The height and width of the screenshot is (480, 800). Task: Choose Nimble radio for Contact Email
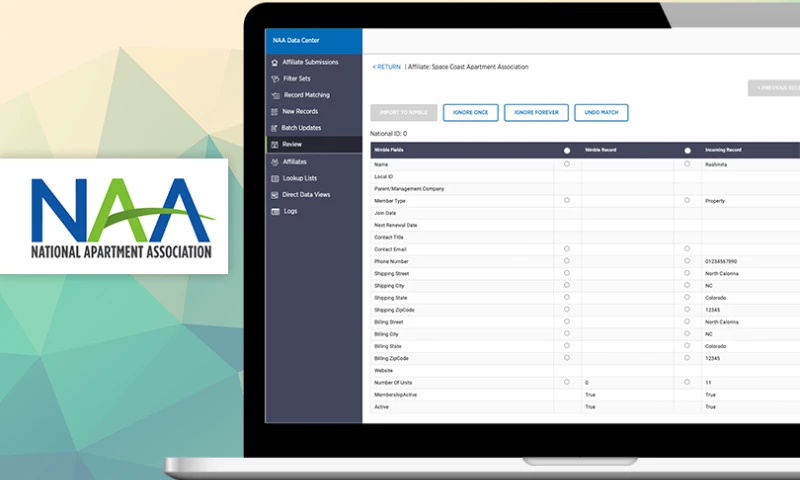click(x=567, y=249)
